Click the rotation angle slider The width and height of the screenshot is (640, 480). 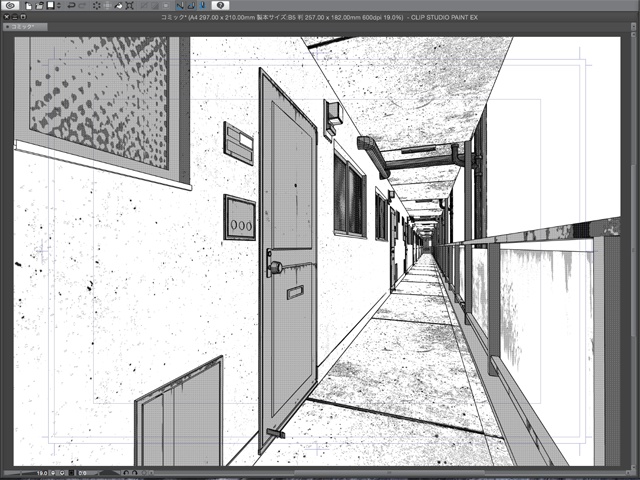(x=107, y=473)
